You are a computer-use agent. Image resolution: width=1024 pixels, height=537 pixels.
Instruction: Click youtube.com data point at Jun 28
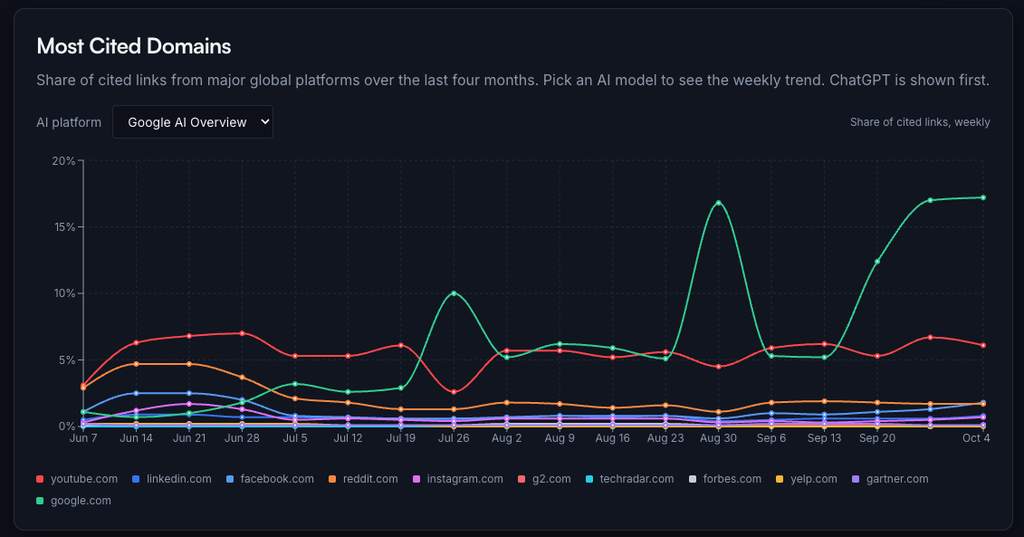[x=242, y=333]
